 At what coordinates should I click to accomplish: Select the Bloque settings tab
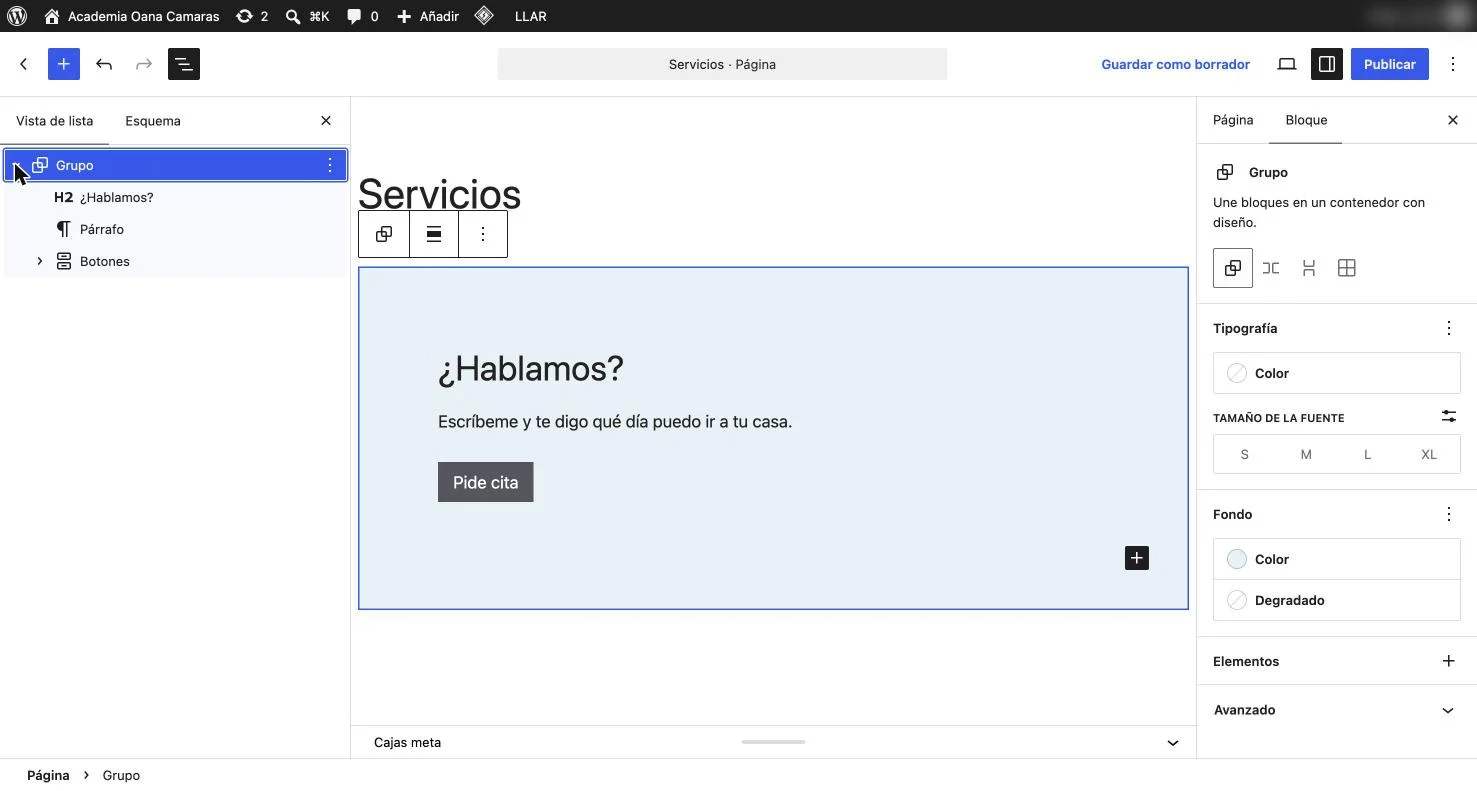tap(1306, 120)
